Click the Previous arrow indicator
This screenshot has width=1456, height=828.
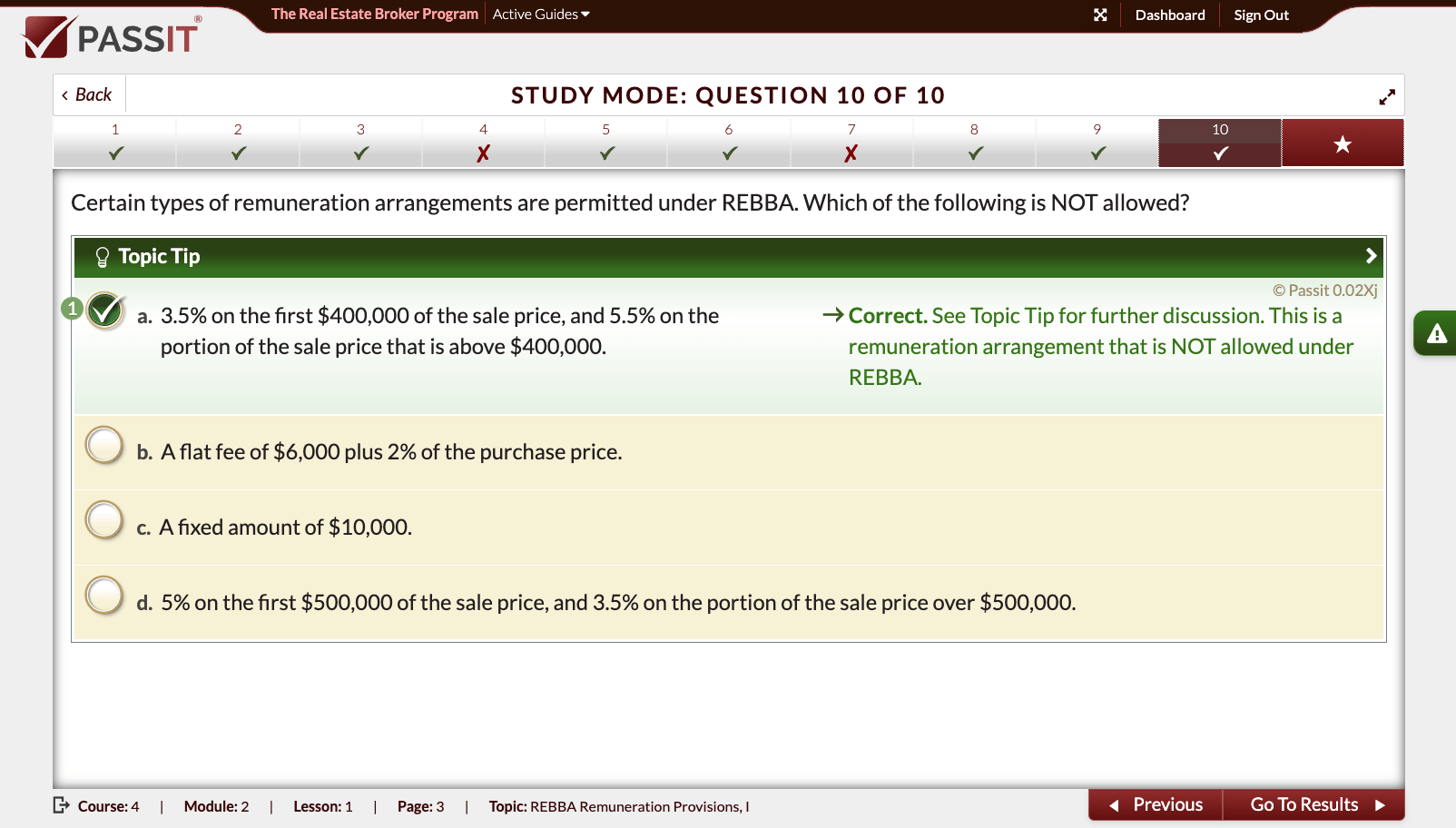click(x=1116, y=804)
